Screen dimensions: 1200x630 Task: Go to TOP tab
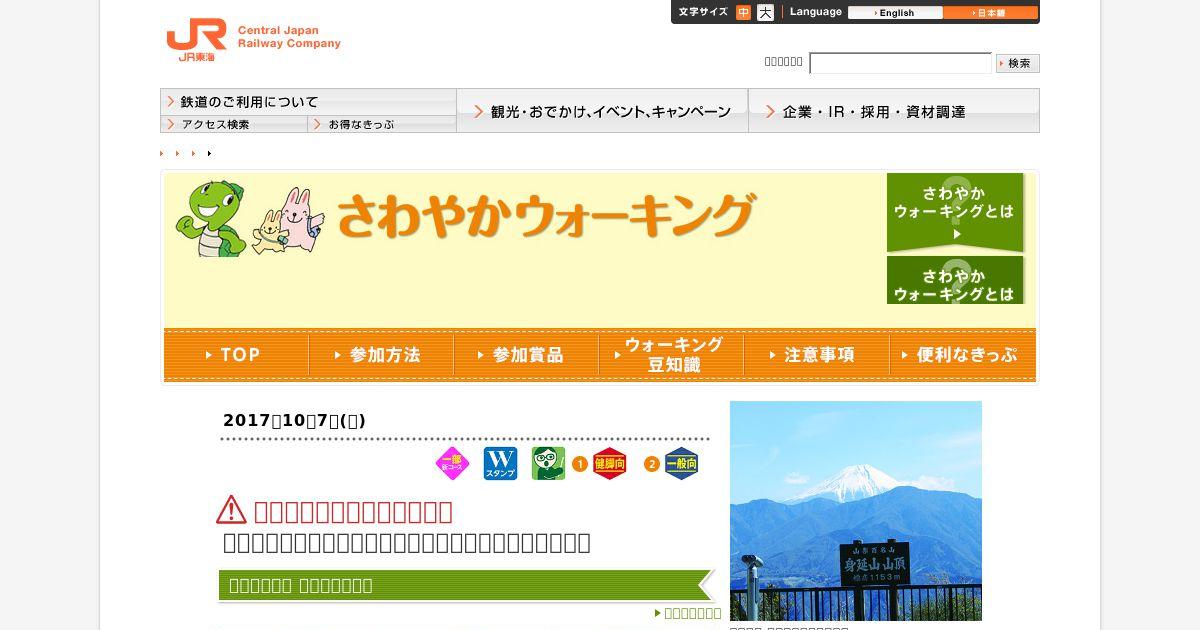[236, 355]
